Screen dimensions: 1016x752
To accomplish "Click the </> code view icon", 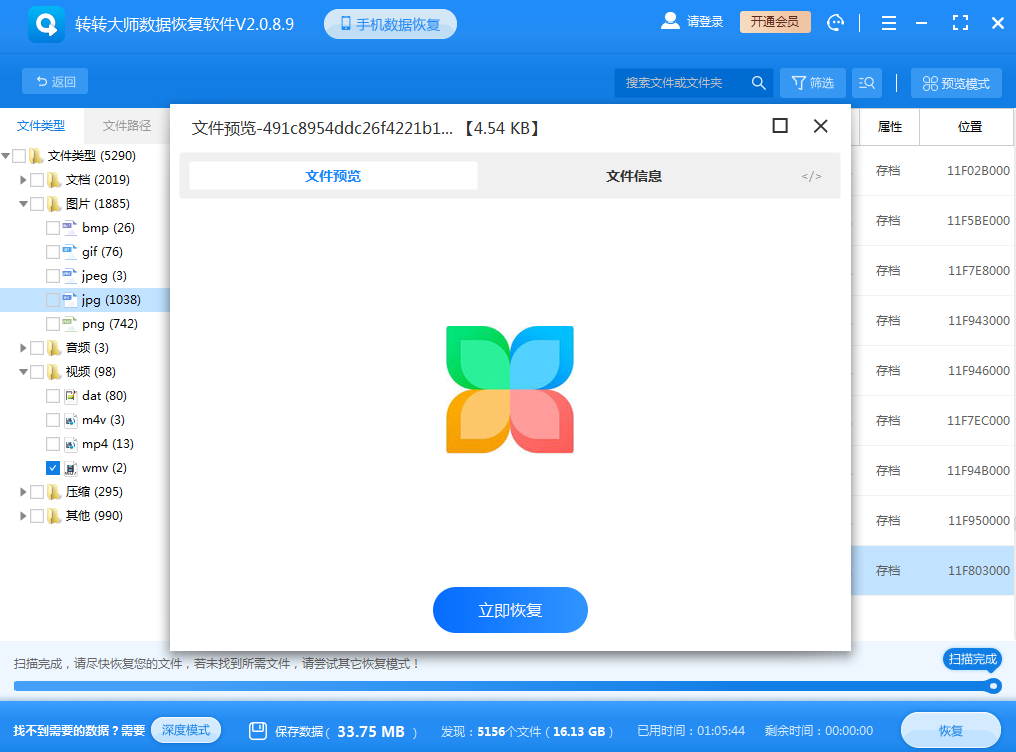I will coord(811,176).
